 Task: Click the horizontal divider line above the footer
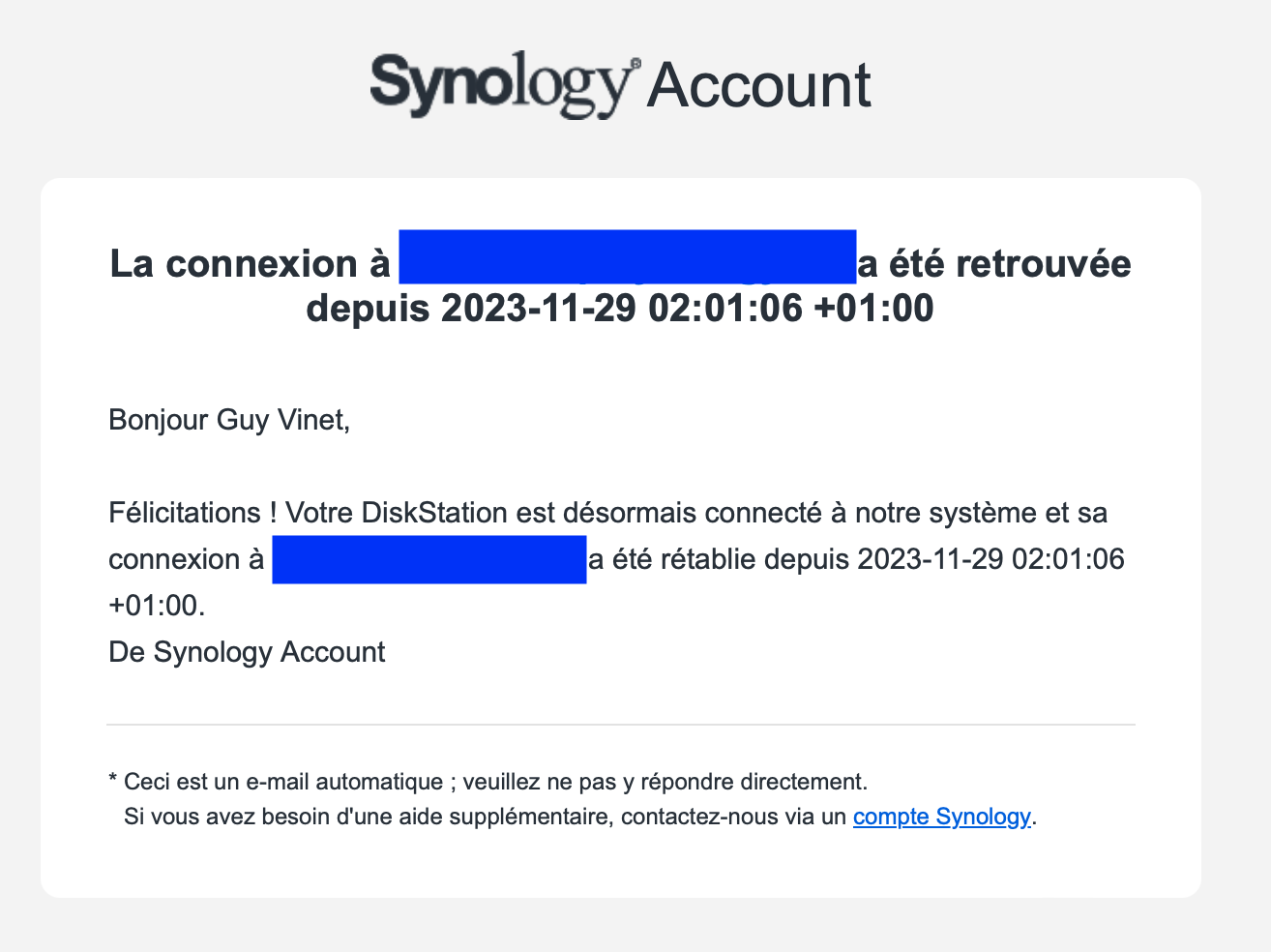pyautogui.click(x=620, y=724)
